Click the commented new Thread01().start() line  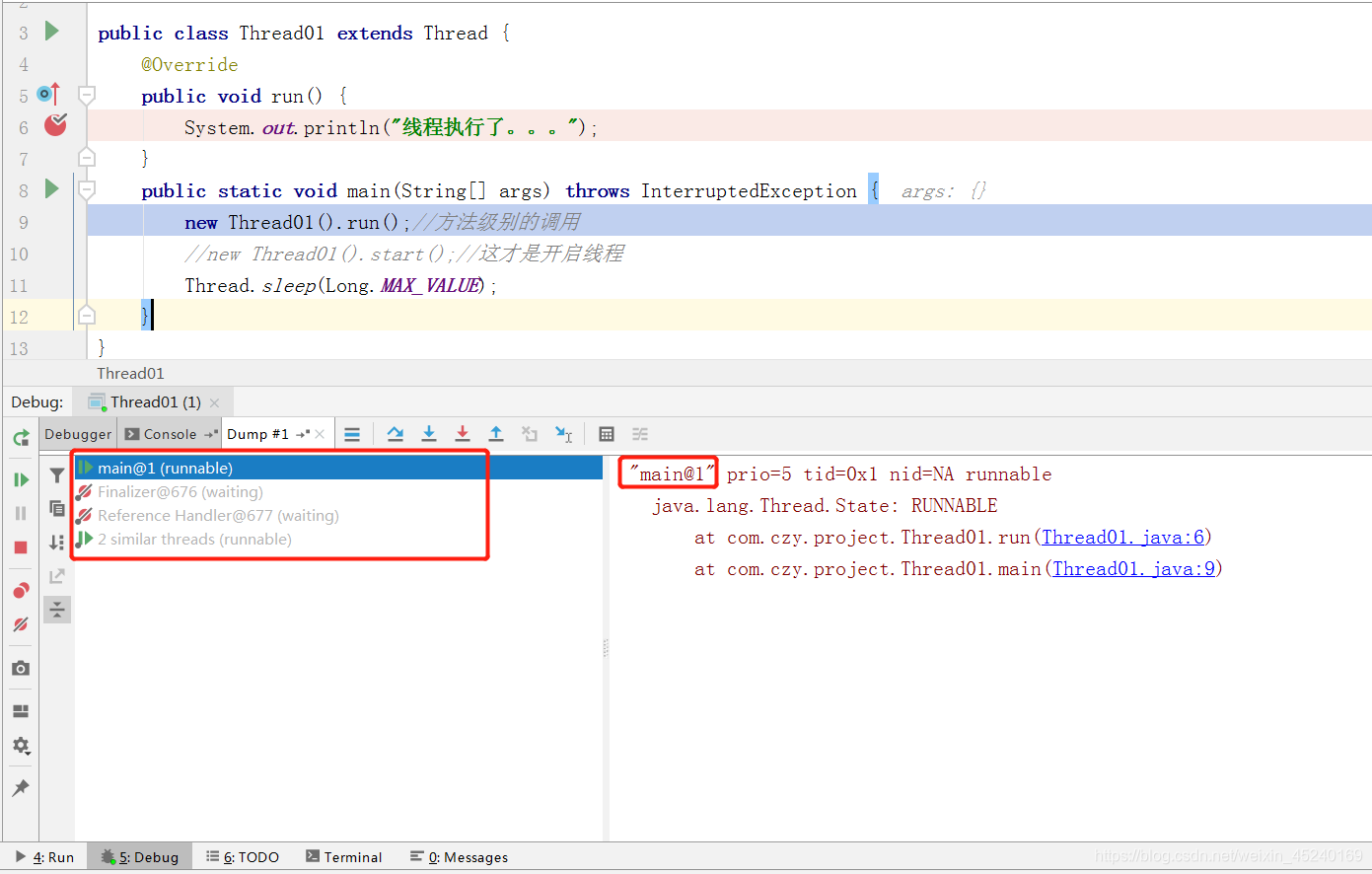pyautogui.click(x=404, y=254)
